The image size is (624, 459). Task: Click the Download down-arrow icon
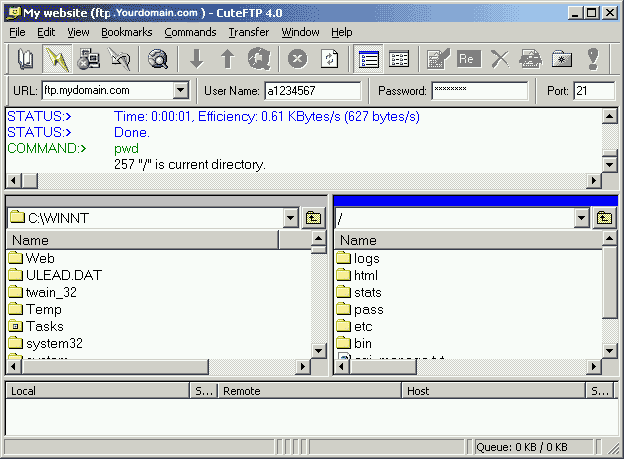(x=197, y=59)
